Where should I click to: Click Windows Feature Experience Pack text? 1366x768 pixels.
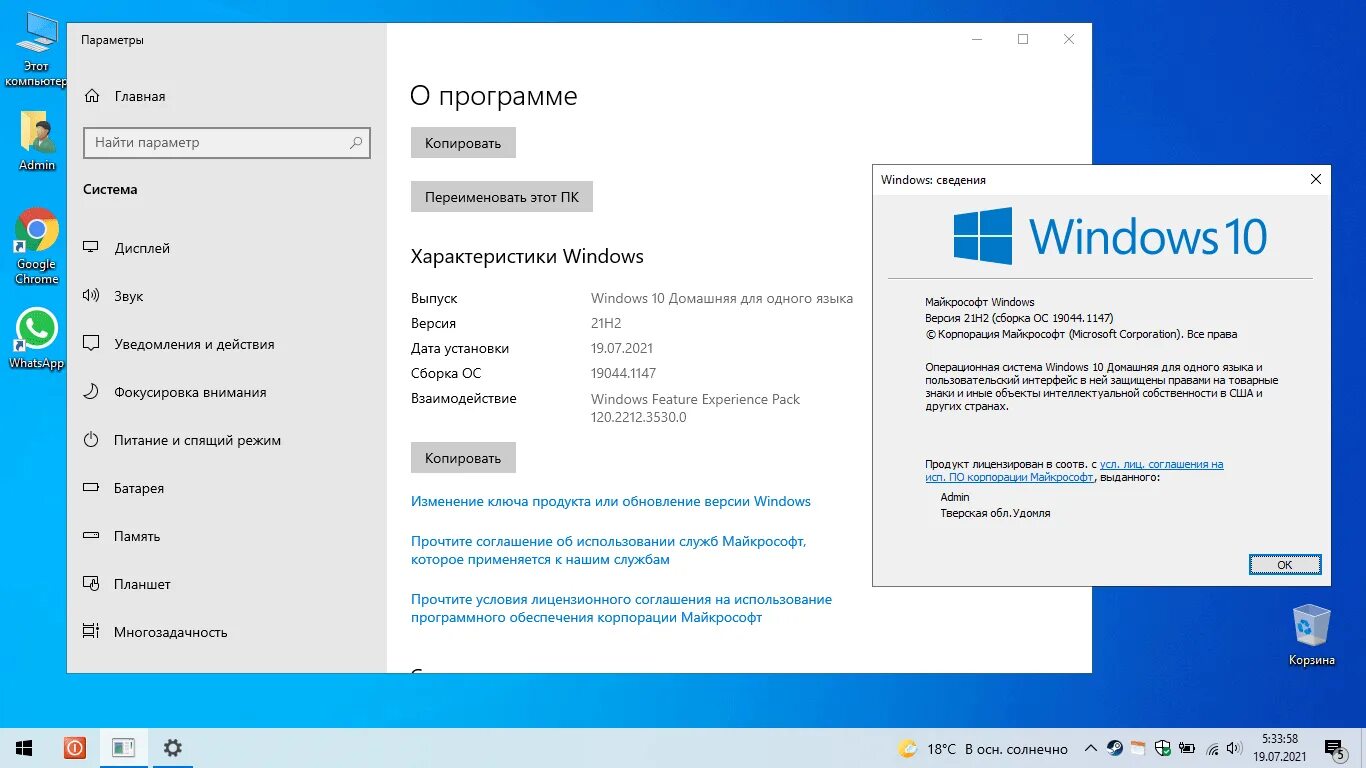tap(695, 399)
